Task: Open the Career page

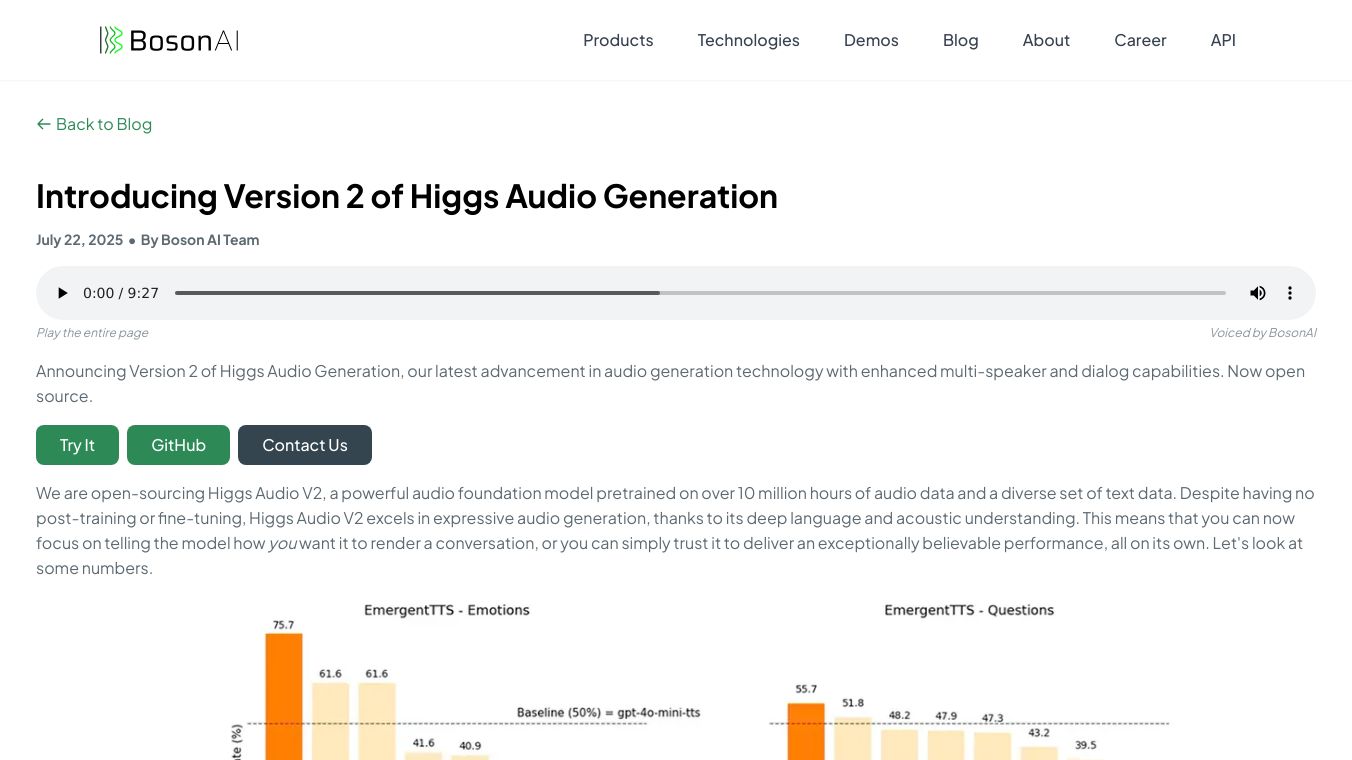Action: [1140, 40]
